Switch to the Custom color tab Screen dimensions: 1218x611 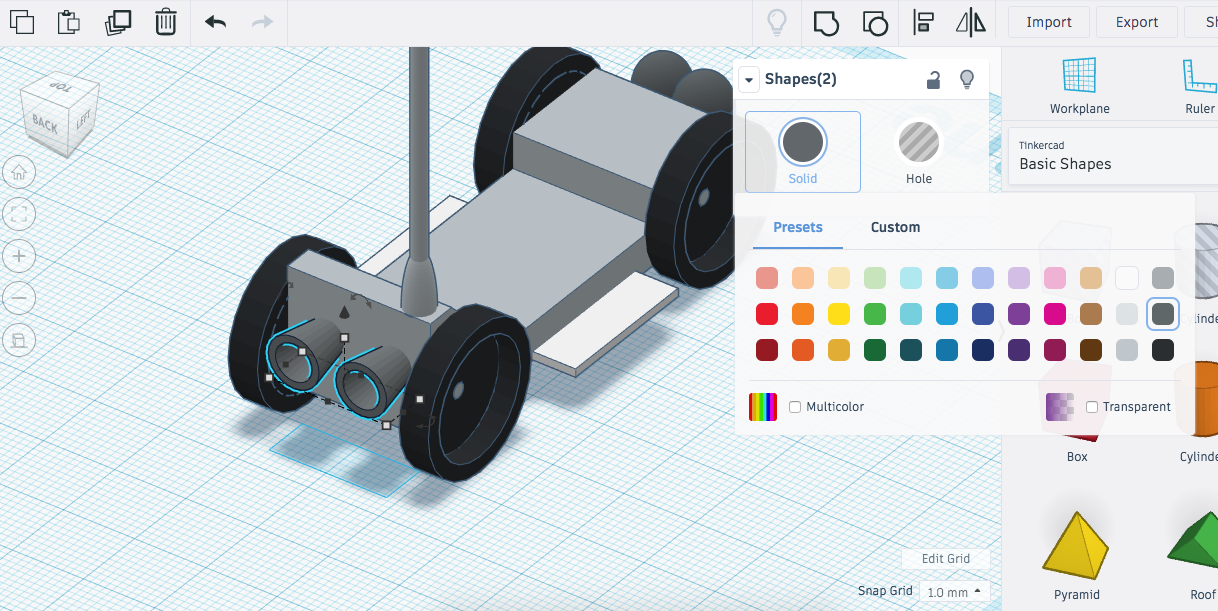(x=895, y=227)
